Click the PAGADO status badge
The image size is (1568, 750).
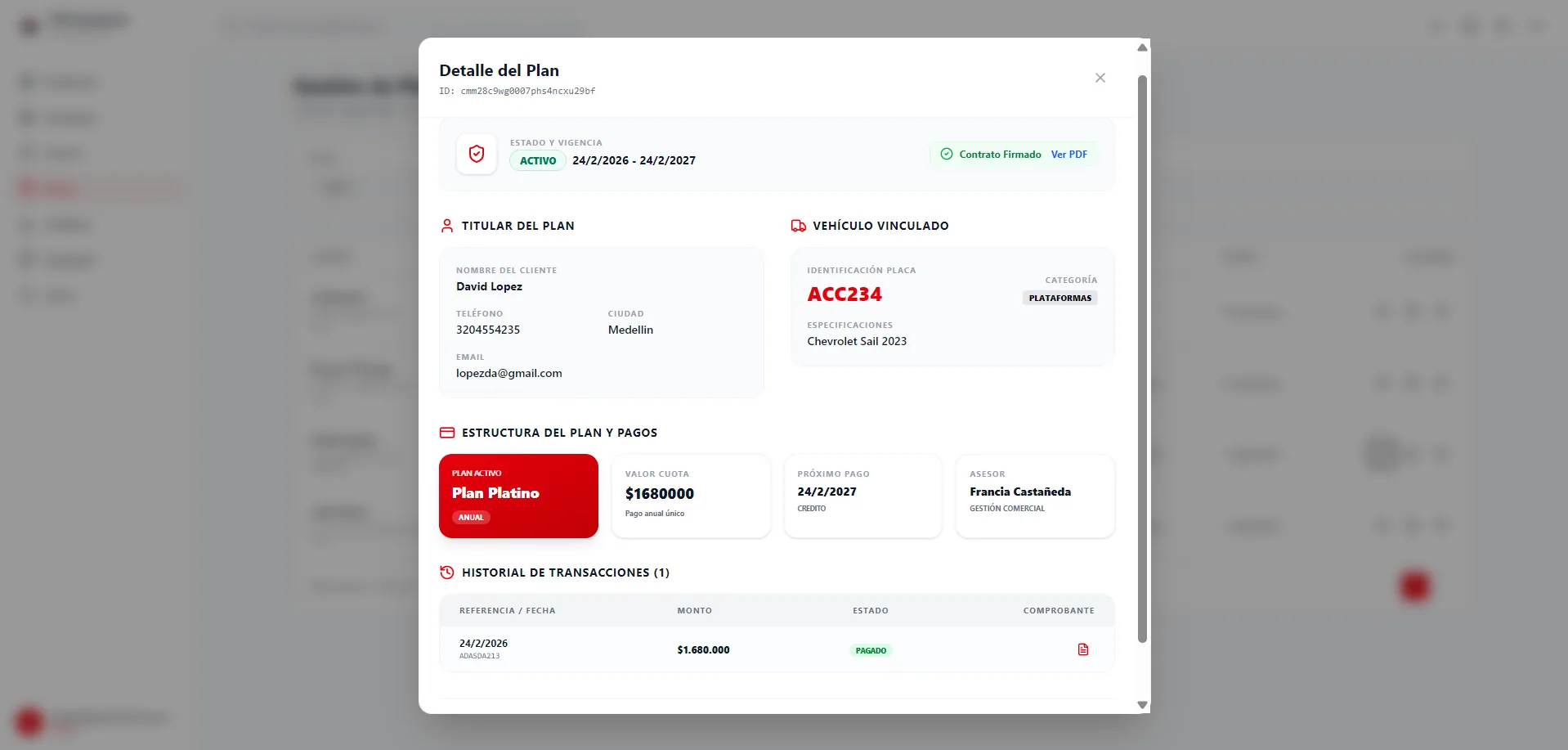pyautogui.click(x=871, y=650)
